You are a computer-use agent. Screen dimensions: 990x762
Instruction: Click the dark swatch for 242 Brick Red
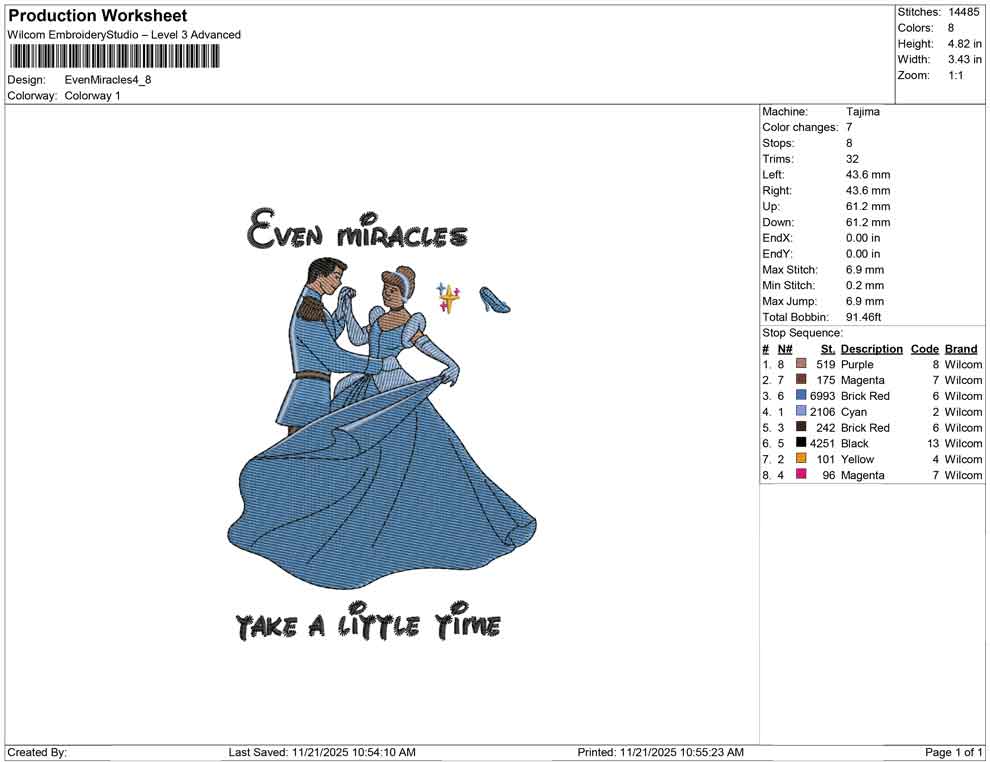tap(801, 427)
